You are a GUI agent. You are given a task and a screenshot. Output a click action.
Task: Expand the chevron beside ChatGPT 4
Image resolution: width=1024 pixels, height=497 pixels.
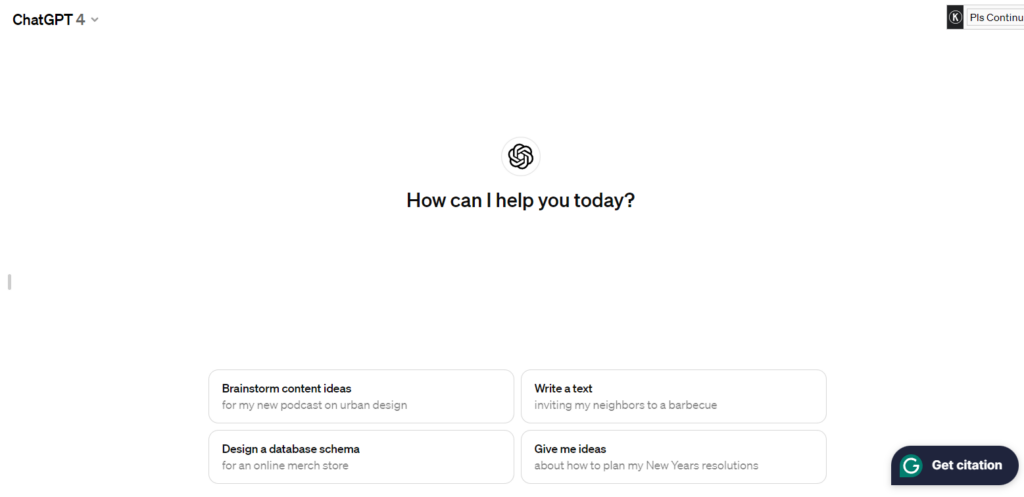click(x=95, y=20)
